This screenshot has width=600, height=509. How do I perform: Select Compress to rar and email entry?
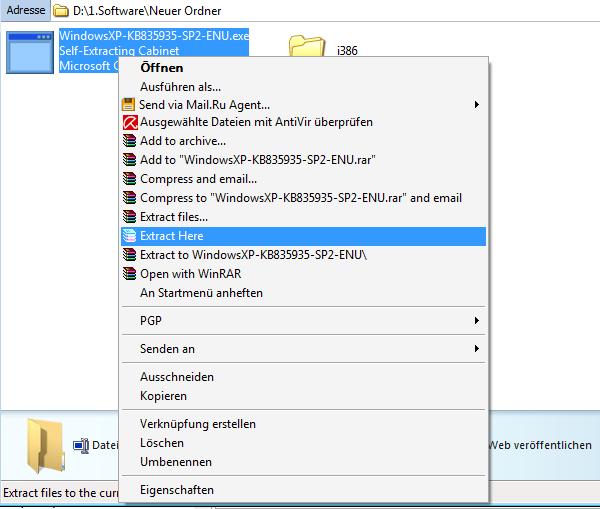pyautogui.click(x=303, y=198)
